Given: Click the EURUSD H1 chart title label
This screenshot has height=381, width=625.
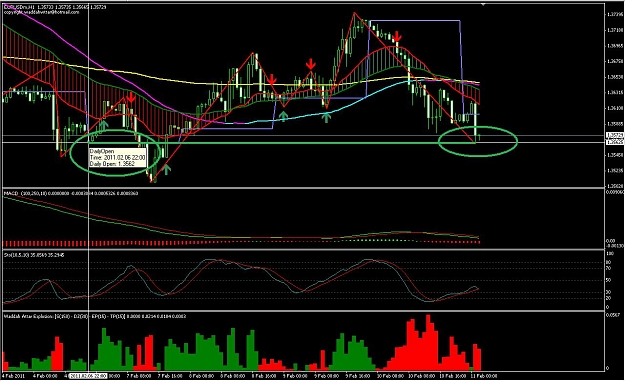Looking at the screenshot, I should coord(55,7).
